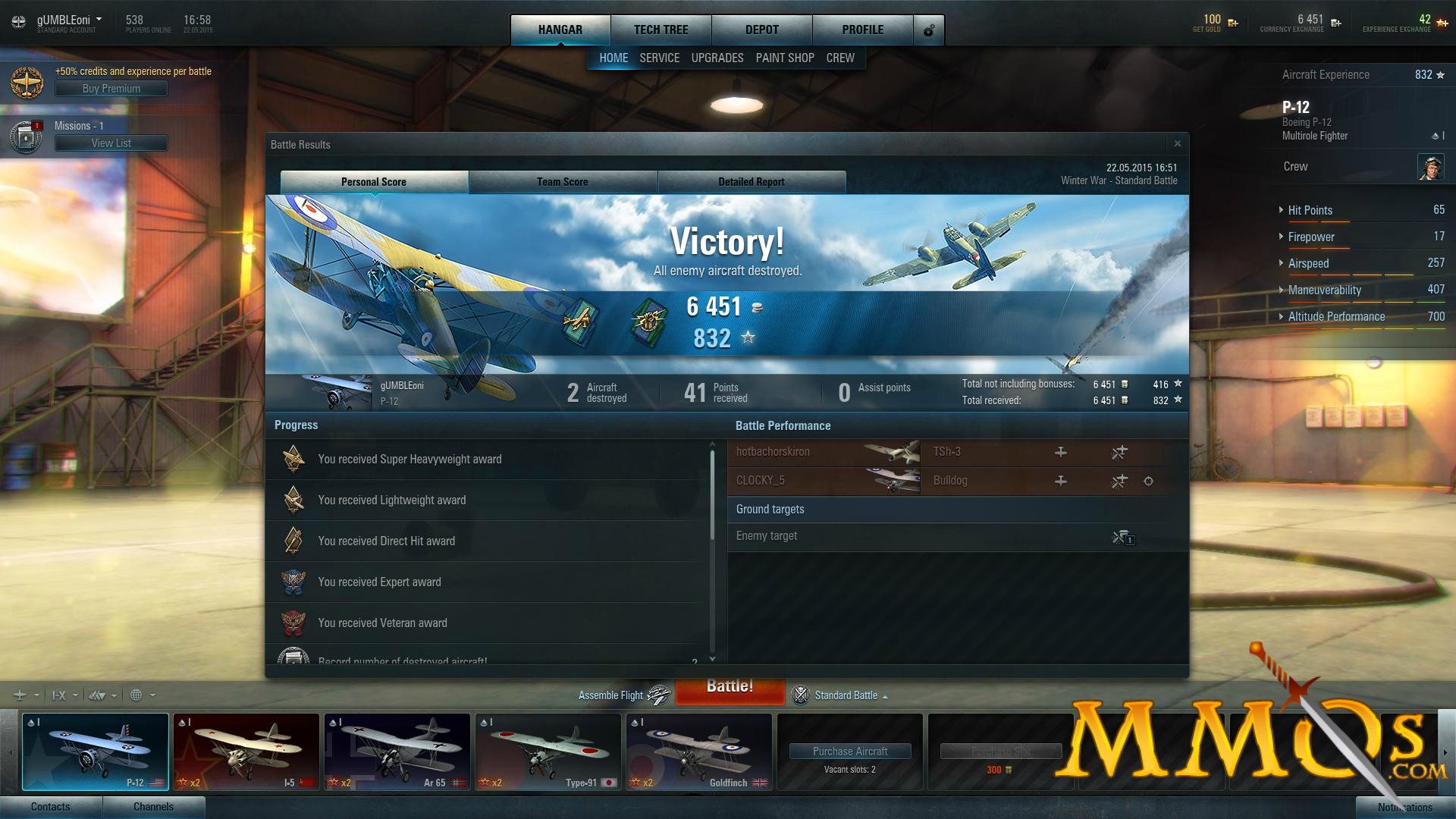Viewport: 1456px width, 819px height.
Task: Click the Buy Premium button
Action: (x=111, y=89)
